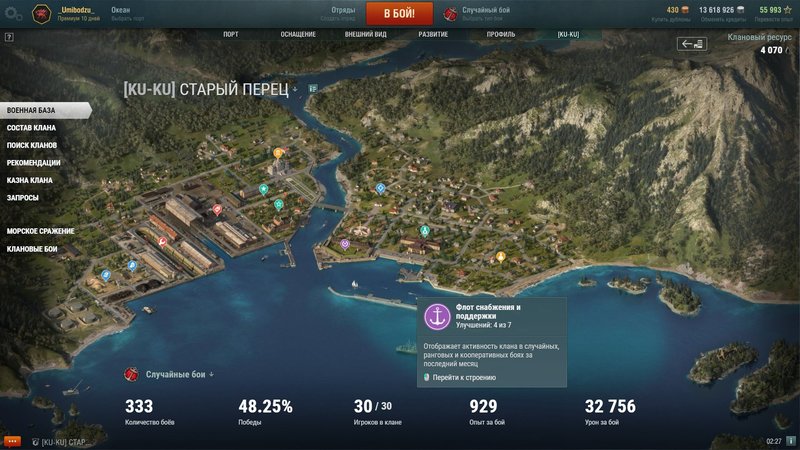Select the upper teal star marker
Image resolution: width=800 pixels, height=450 pixels.
263,190
